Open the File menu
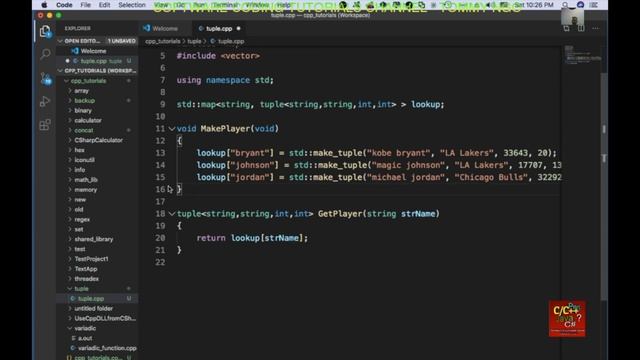Viewport: 640px width, 360px height. click(x=86, y=5)
